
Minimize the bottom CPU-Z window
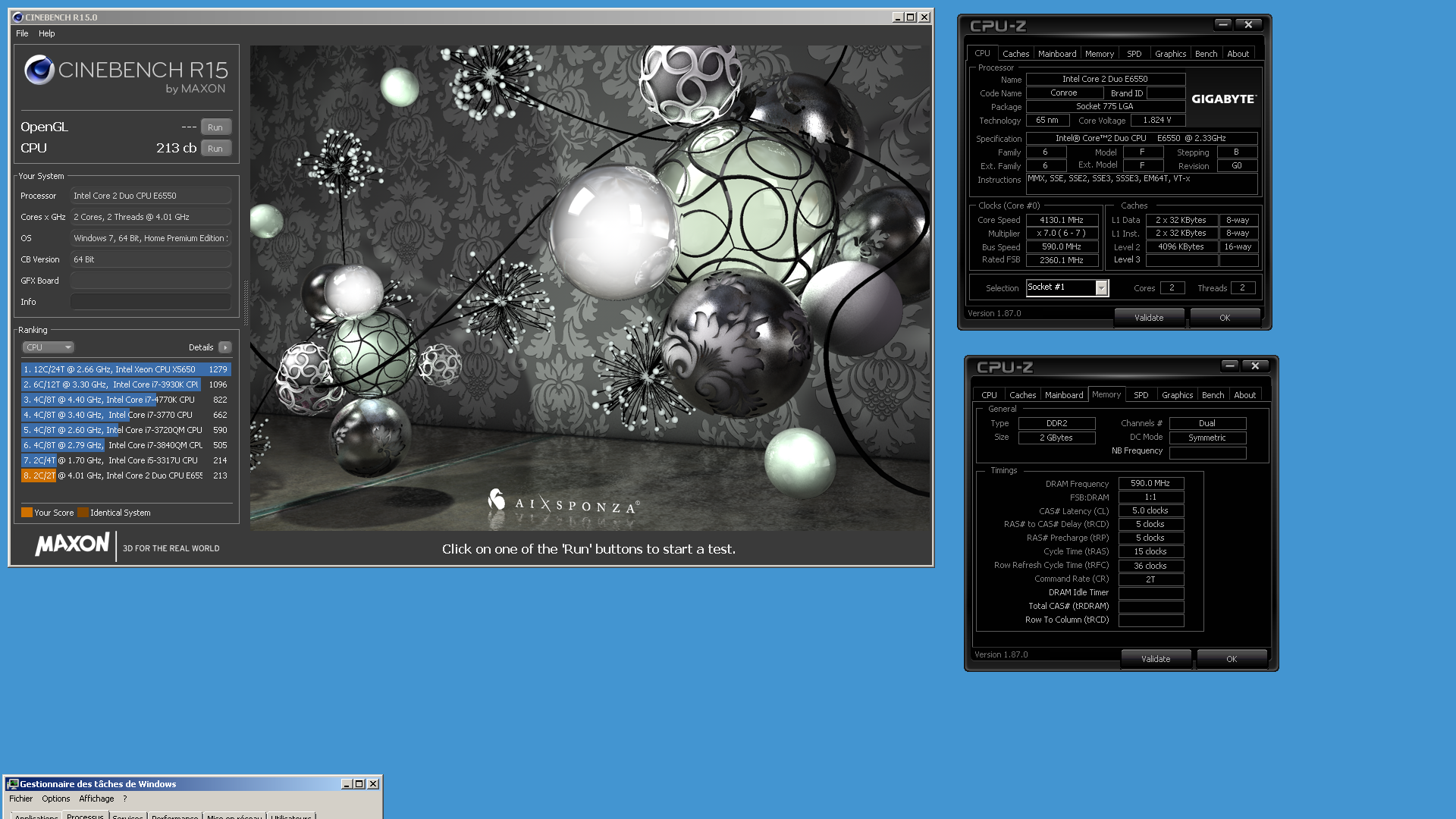(x=1229, y=366)
